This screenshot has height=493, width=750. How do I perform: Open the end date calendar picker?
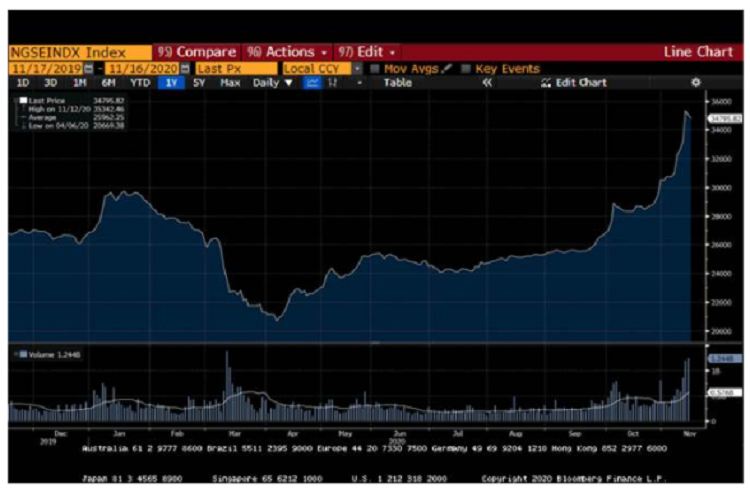(x=184, y=69)
